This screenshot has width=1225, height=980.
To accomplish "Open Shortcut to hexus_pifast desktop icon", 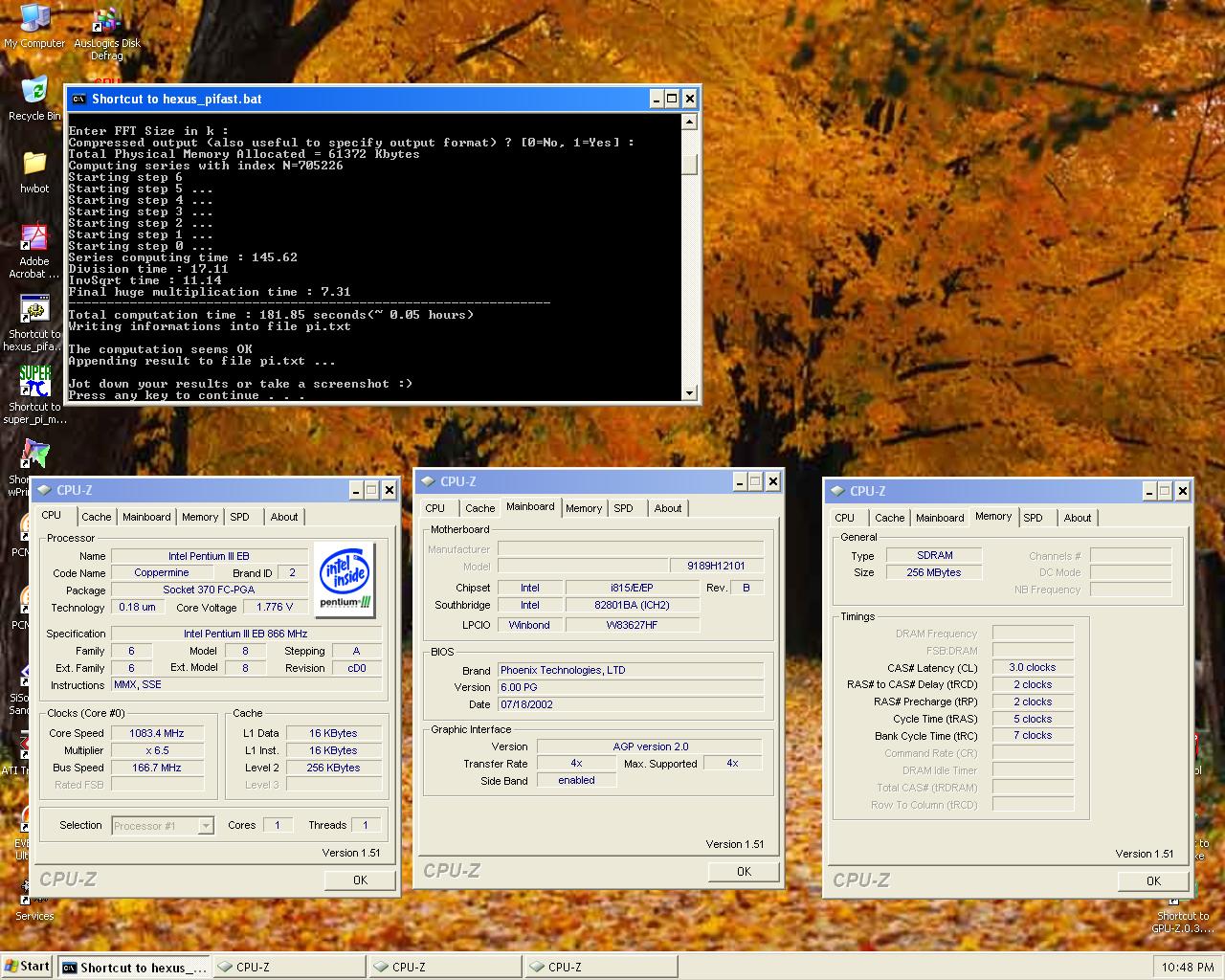I will [34, 323].
